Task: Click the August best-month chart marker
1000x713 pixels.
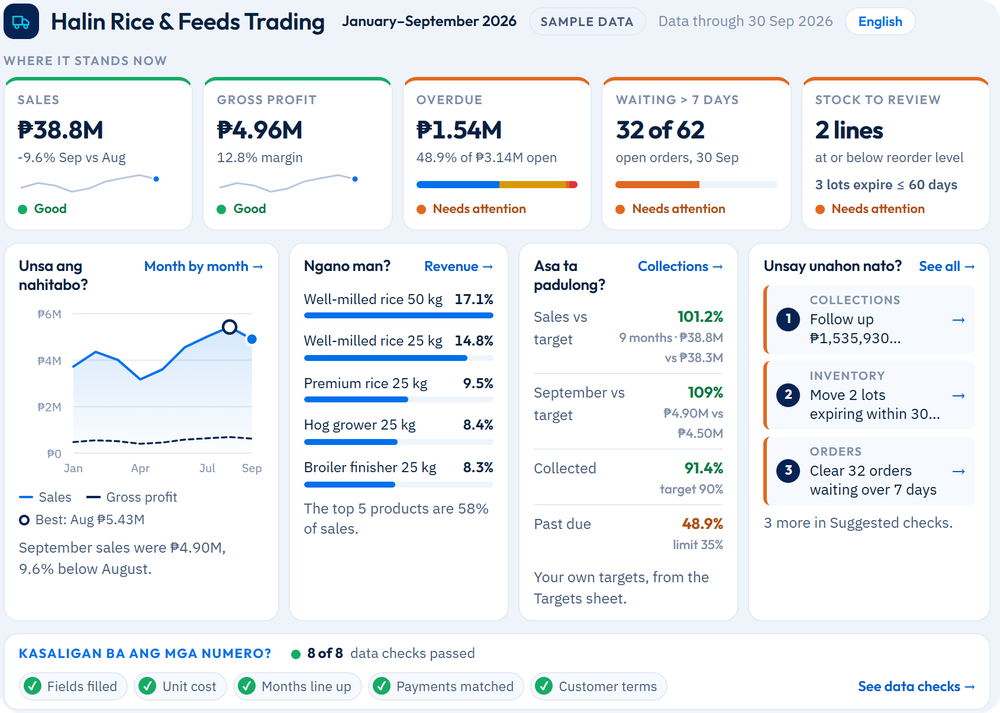Action: pyautogui.click(x=230, y=327)
